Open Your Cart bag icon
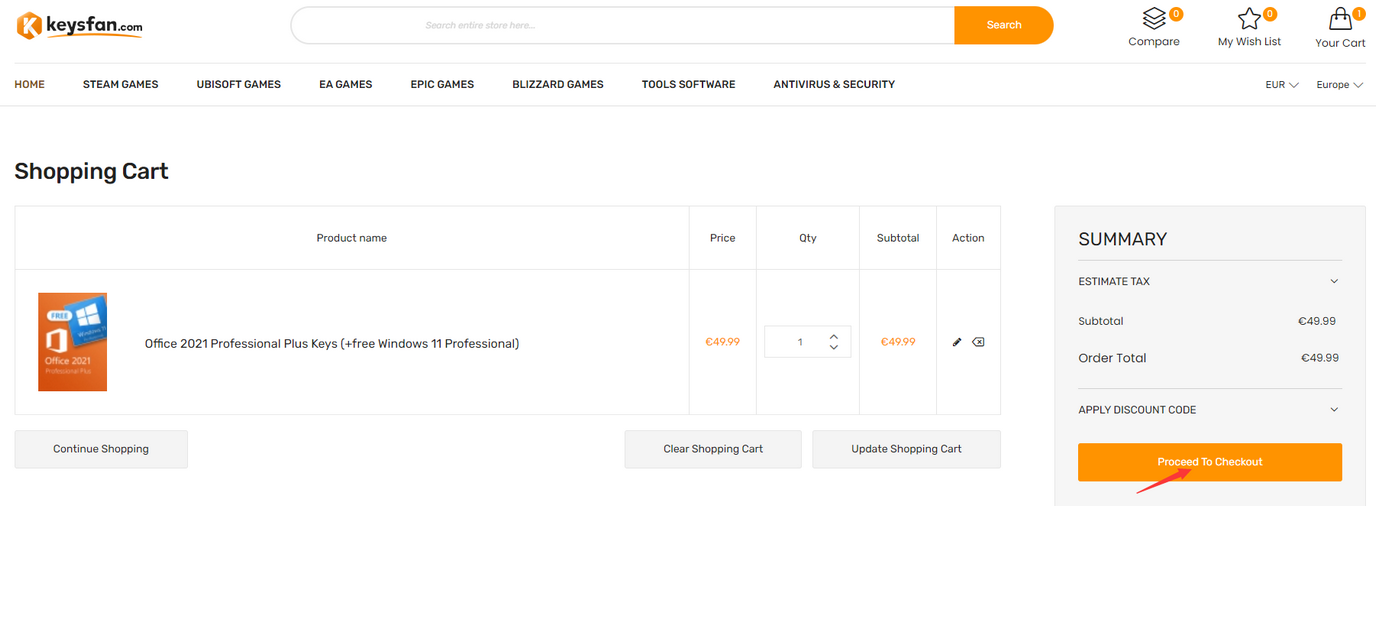 1340,19
